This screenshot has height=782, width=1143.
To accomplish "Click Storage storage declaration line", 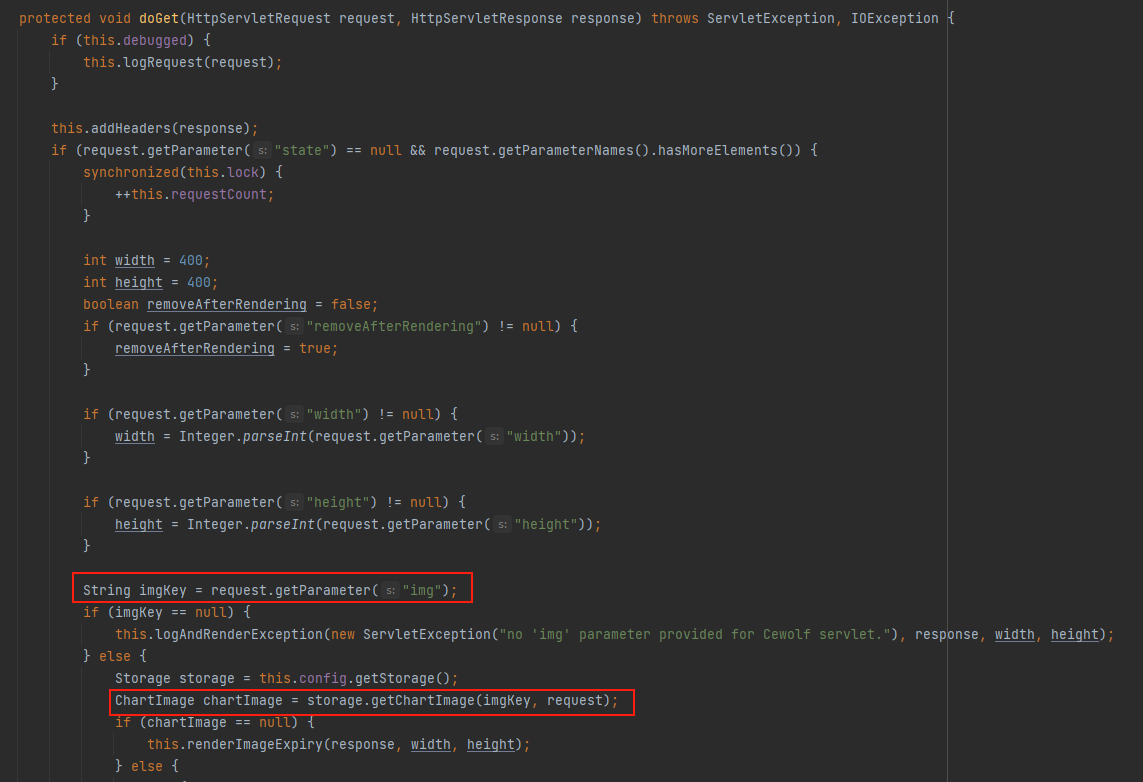I will coord(286,679).
